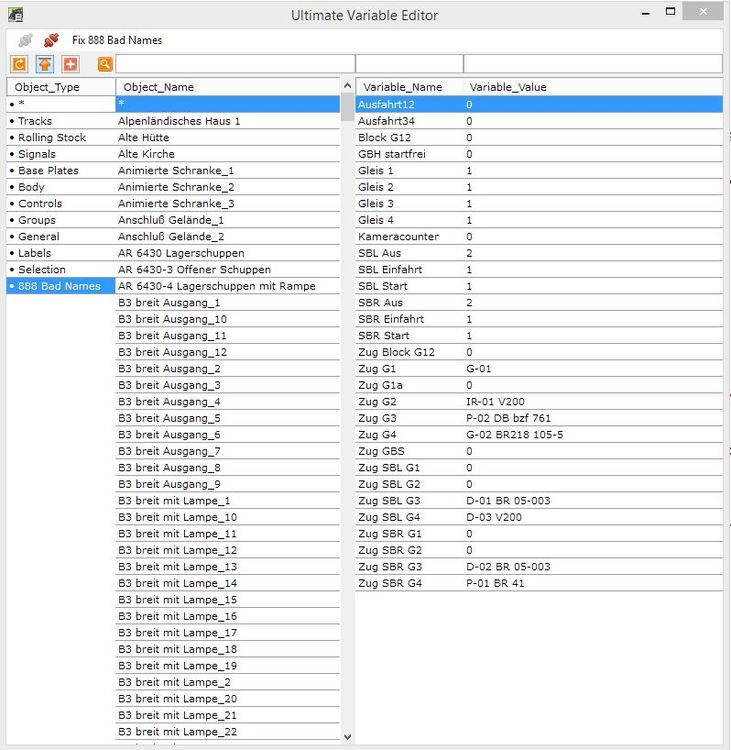The width and height of the screenshot is (731, 750).
Task: Select Tracks in the Object_Type list
Action: 35,121
